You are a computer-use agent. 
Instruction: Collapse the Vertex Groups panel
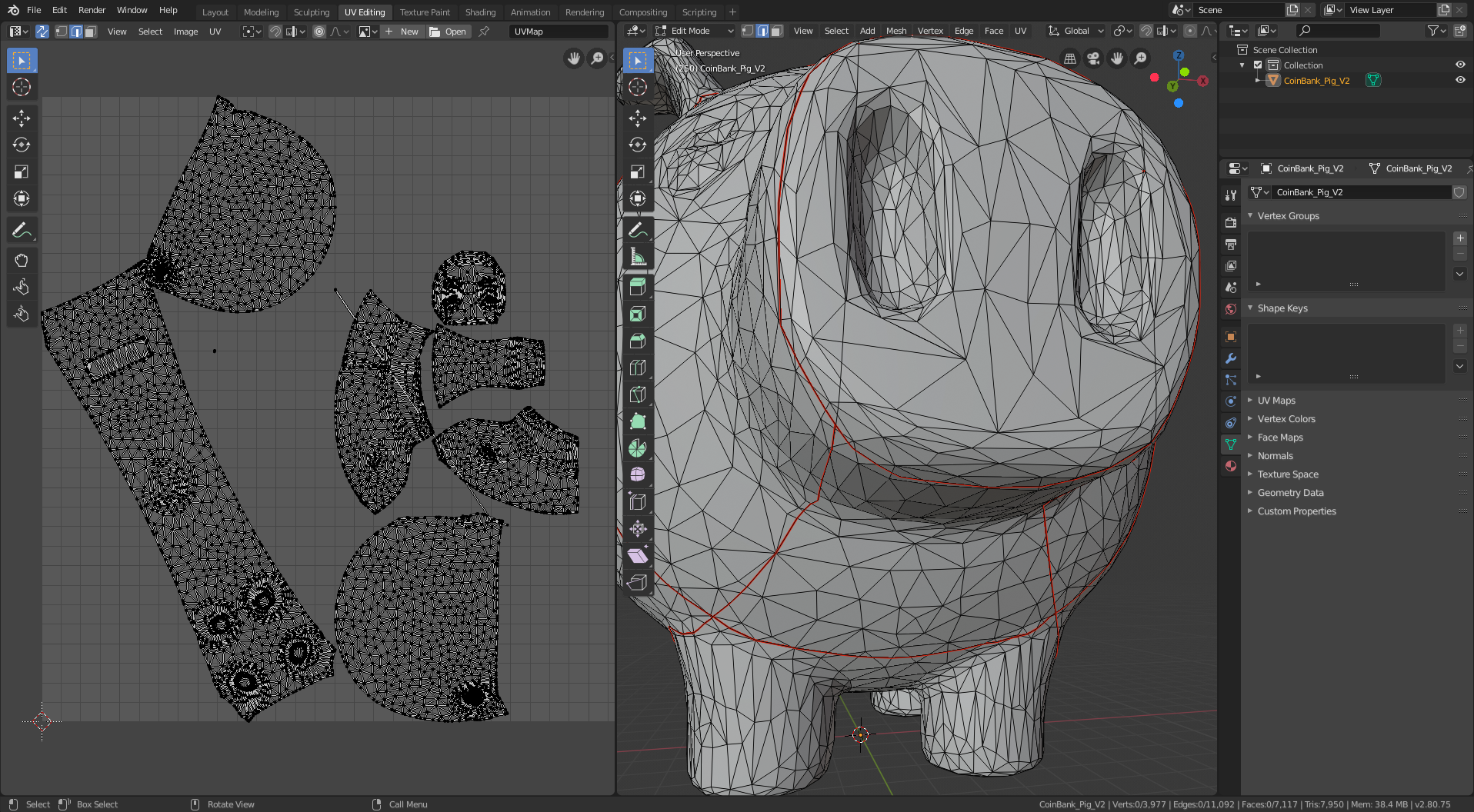[1288, 216]
